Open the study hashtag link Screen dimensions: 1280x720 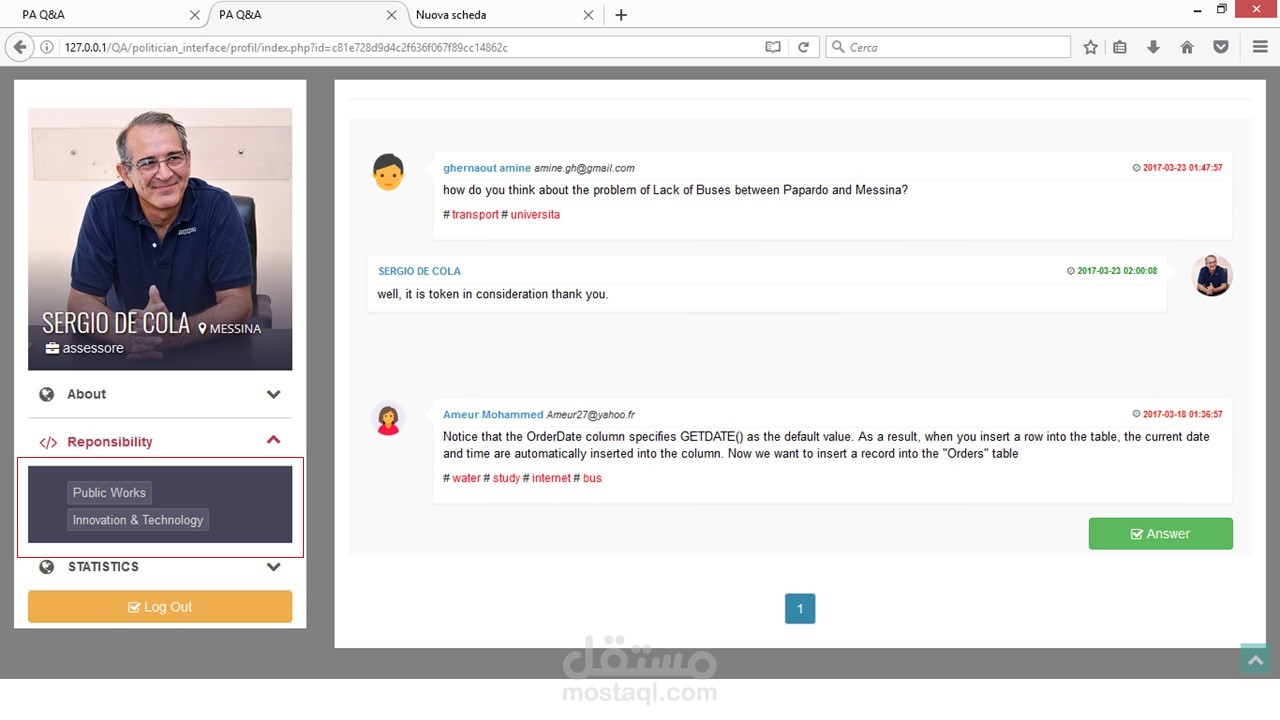click(x=506, y=478)
